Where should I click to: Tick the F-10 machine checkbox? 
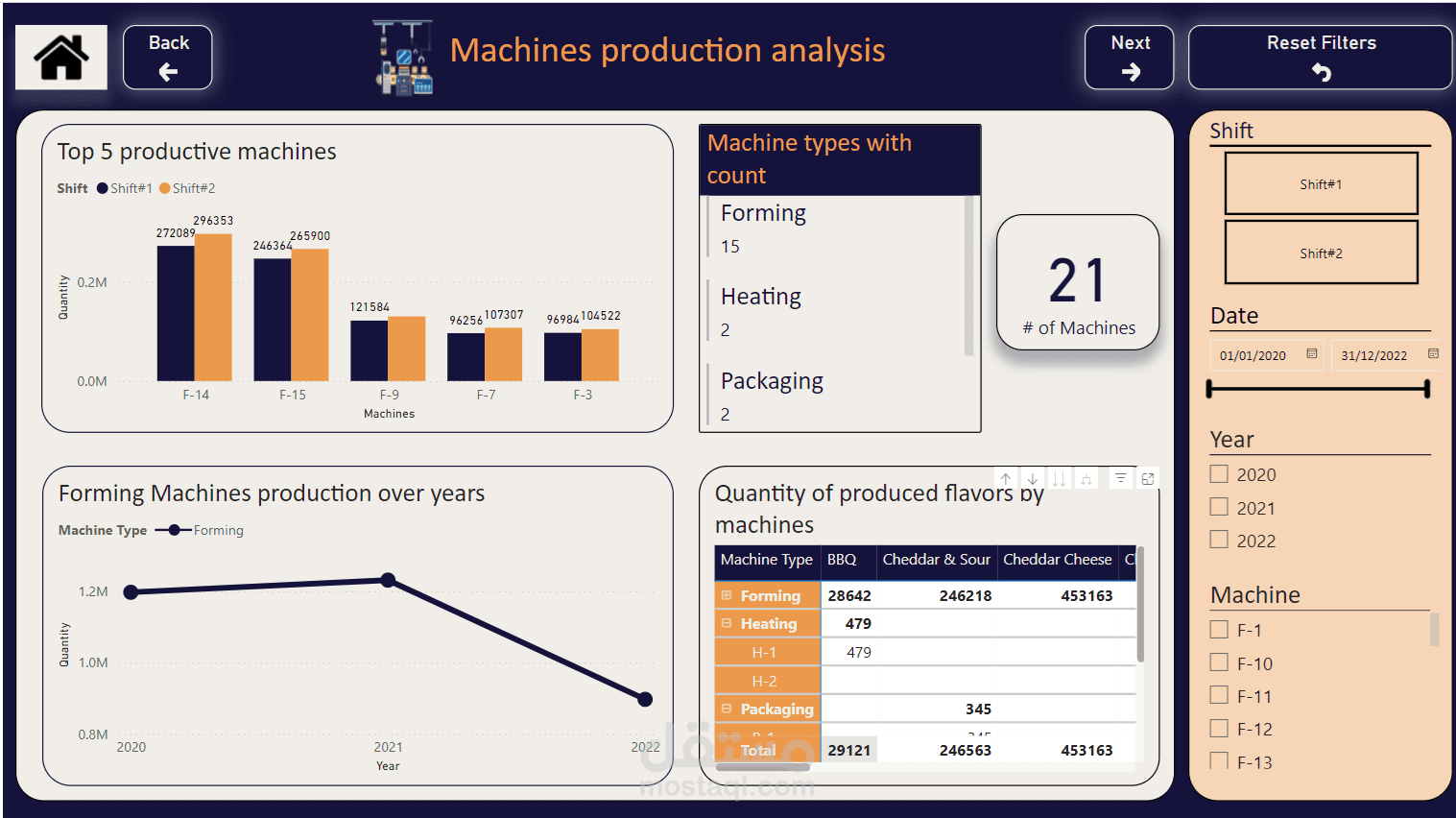point(1219,662)
